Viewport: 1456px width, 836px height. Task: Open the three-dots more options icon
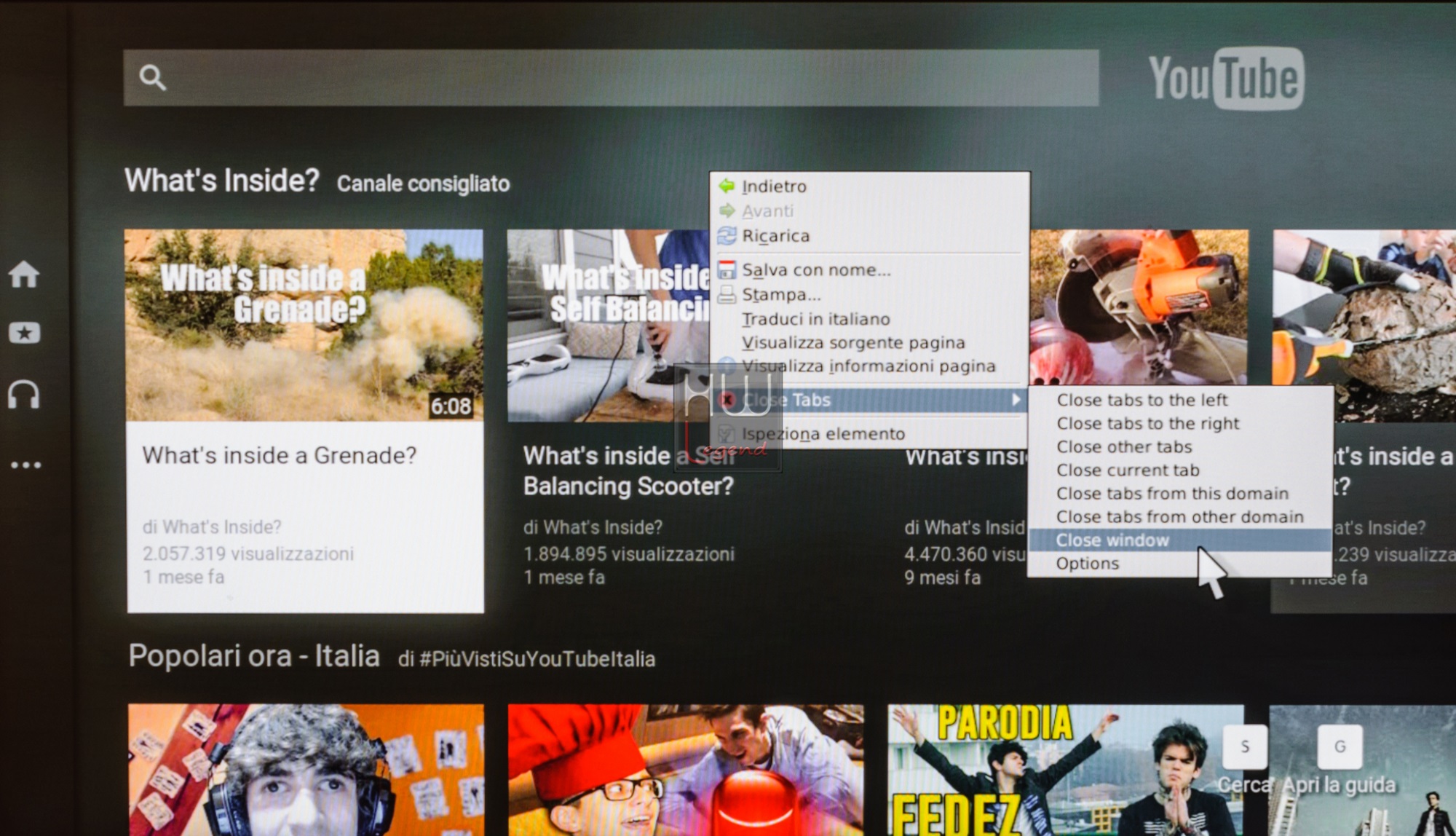point(25,465)
